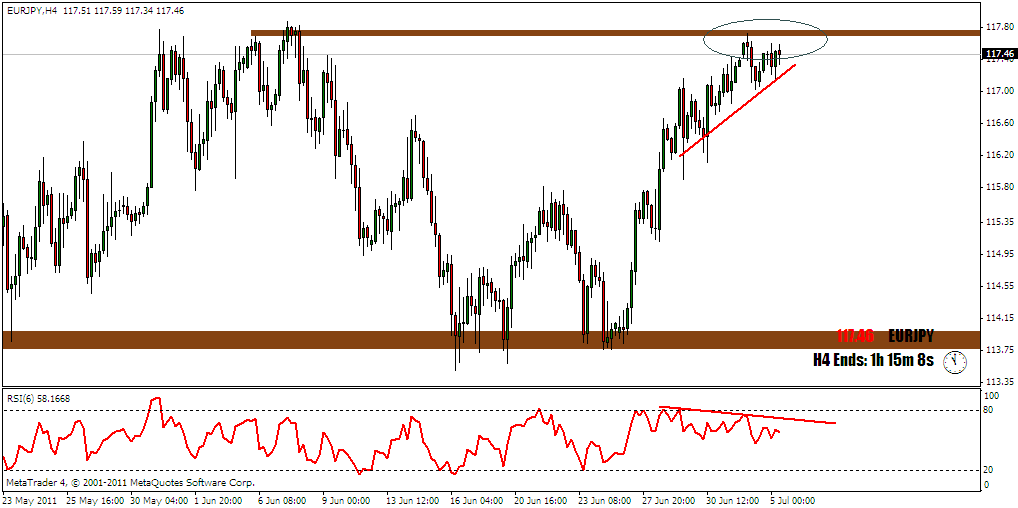1018x508 pixels.
Task: Click the RSI scale value 100
Action: point(993,396)
